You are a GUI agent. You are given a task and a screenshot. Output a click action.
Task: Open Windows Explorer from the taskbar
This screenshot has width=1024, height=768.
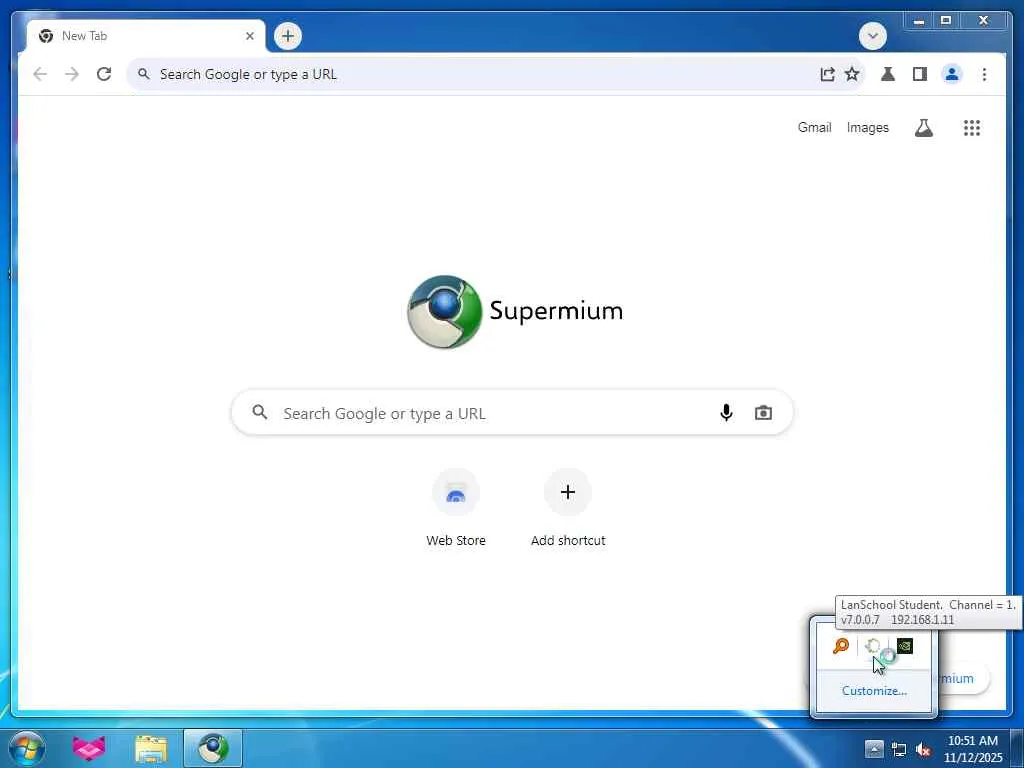[151, 749]
